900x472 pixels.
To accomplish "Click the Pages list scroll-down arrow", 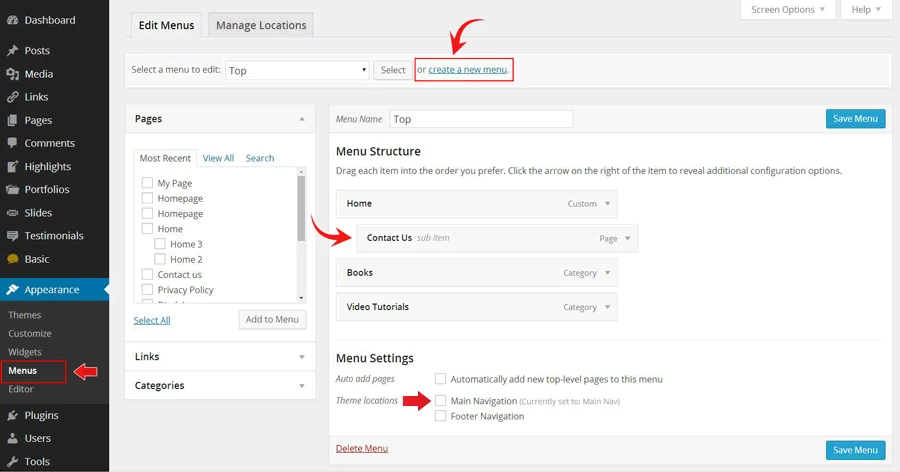I will click(x=301, y=298).
